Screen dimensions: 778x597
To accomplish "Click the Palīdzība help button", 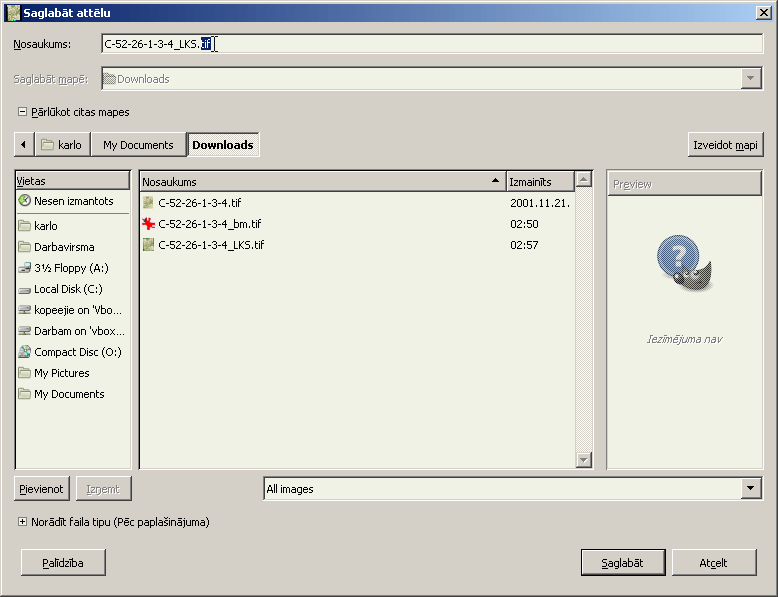I will click(x=63, y=562).
